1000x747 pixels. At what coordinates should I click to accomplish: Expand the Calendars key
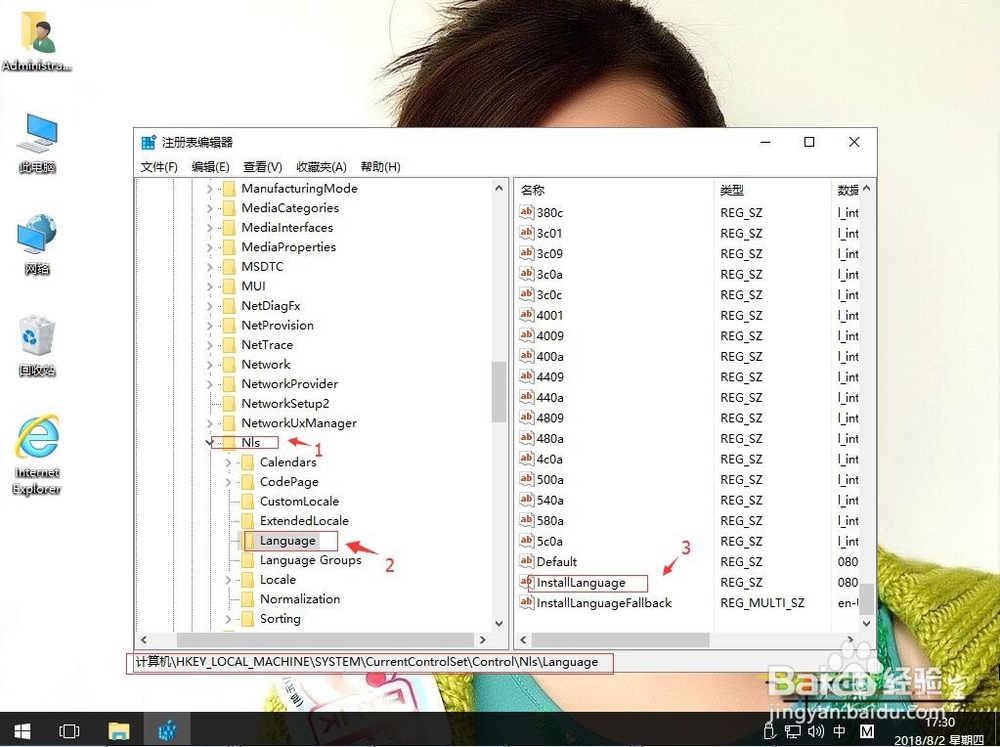point(228,462)
